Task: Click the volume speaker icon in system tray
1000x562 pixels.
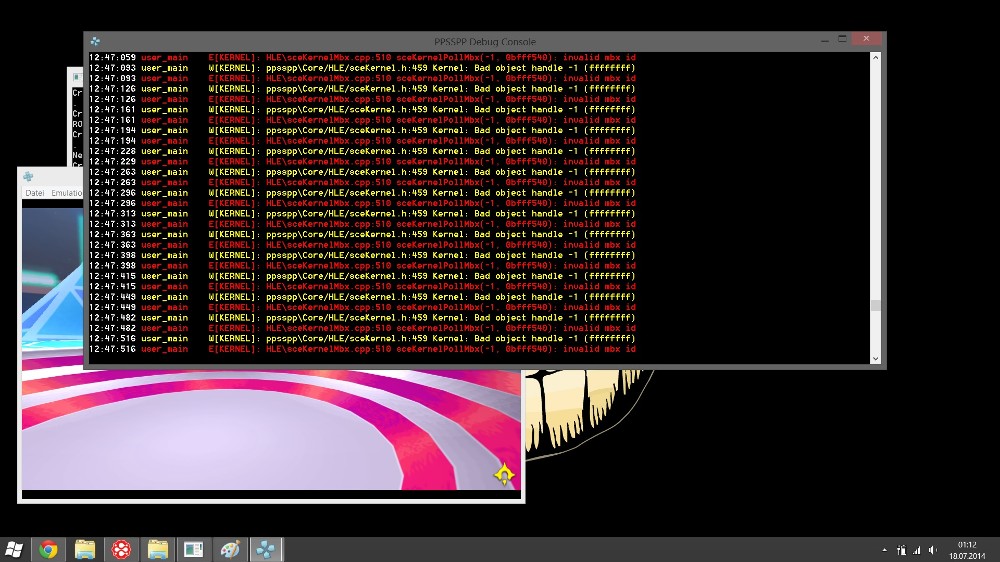Action: click(x=933, y=550)
